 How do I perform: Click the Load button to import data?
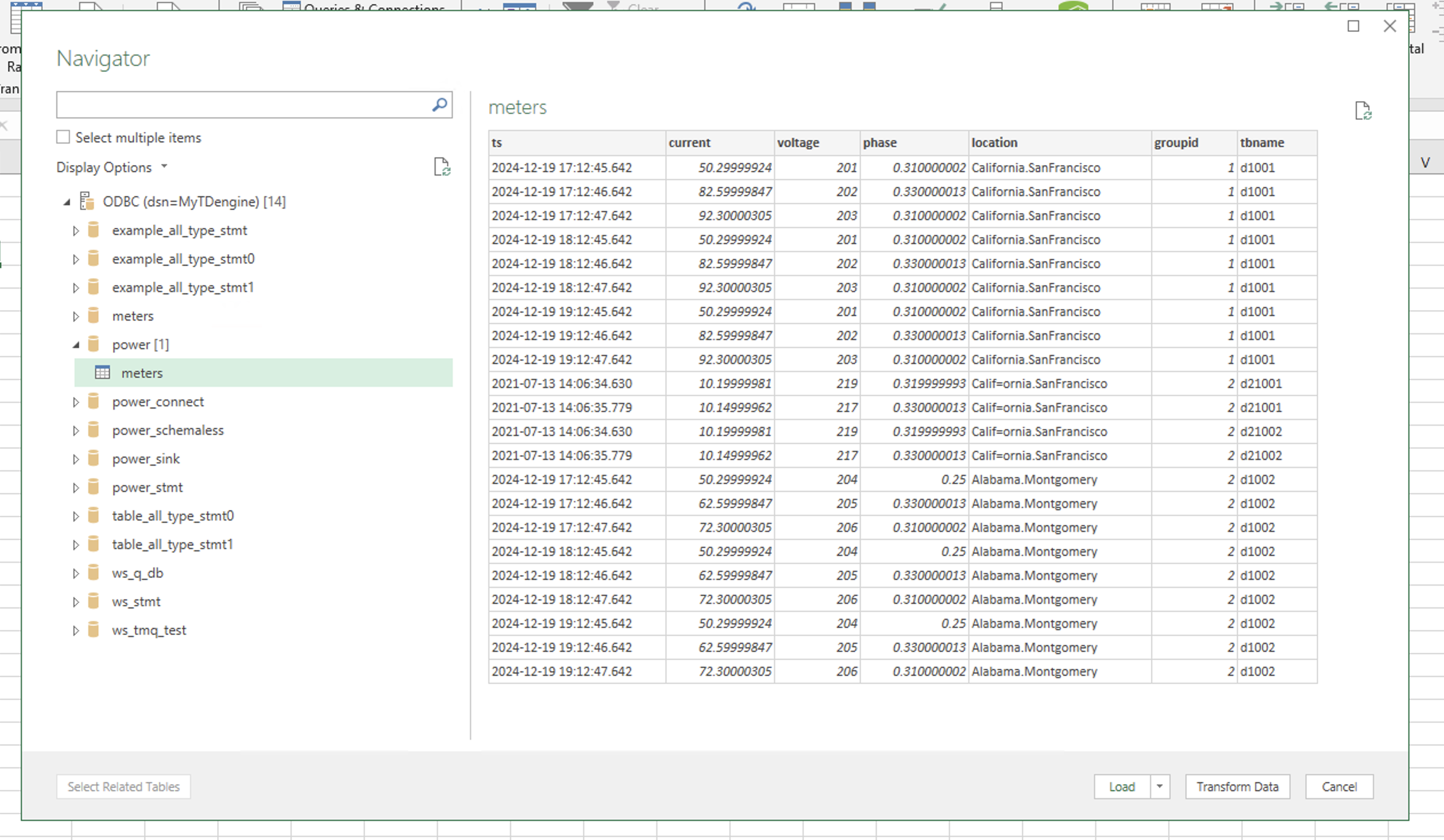(1122, 787)
